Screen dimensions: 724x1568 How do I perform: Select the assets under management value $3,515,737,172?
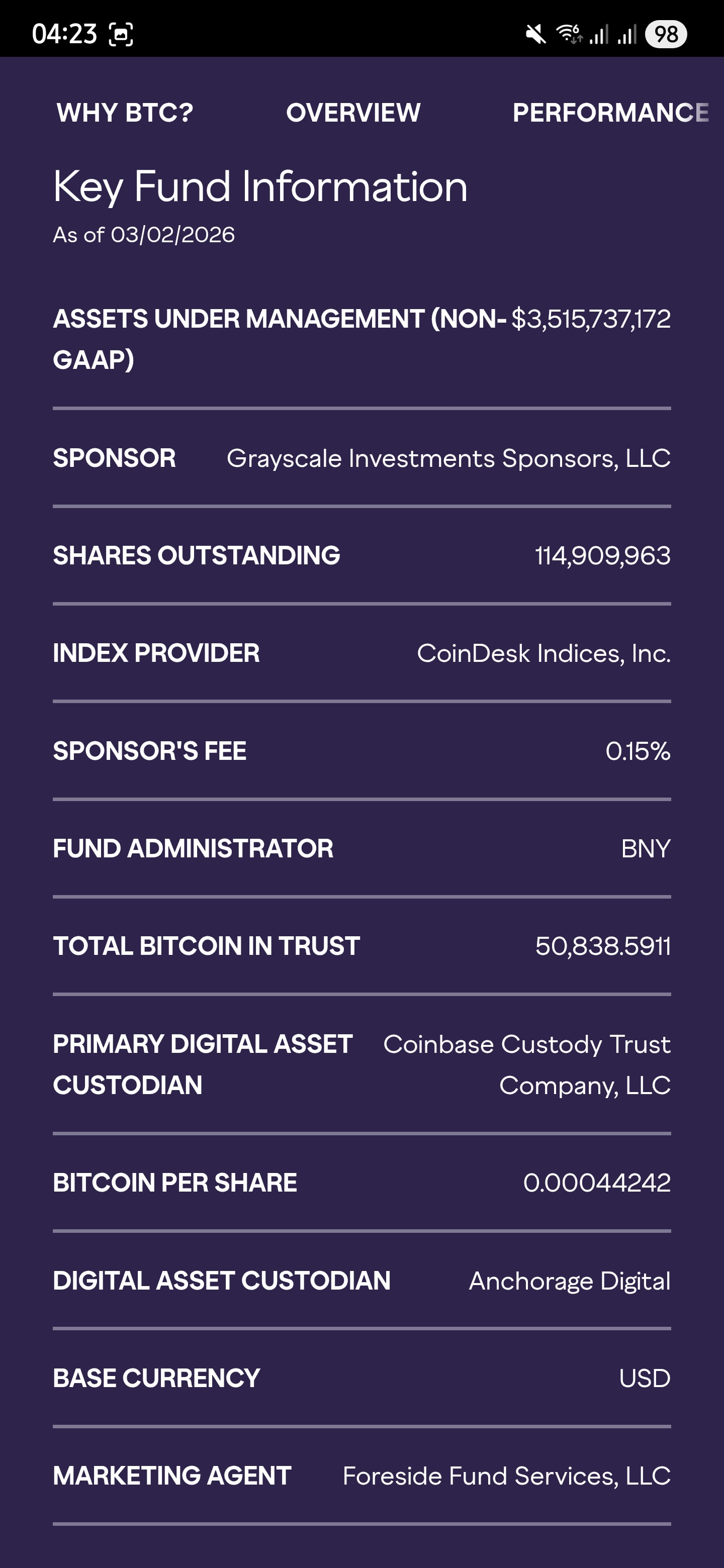(591, 319)
